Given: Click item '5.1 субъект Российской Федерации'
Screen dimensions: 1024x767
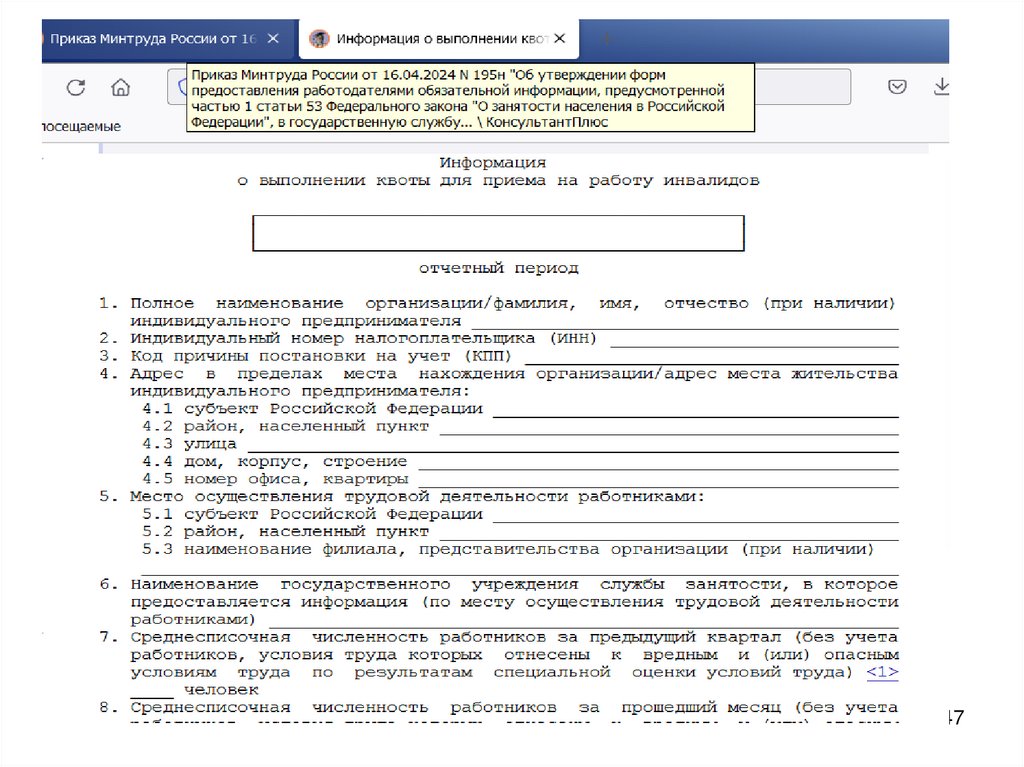Looking at the screenshot, I should pyautogui.click(x=313, y=515).
